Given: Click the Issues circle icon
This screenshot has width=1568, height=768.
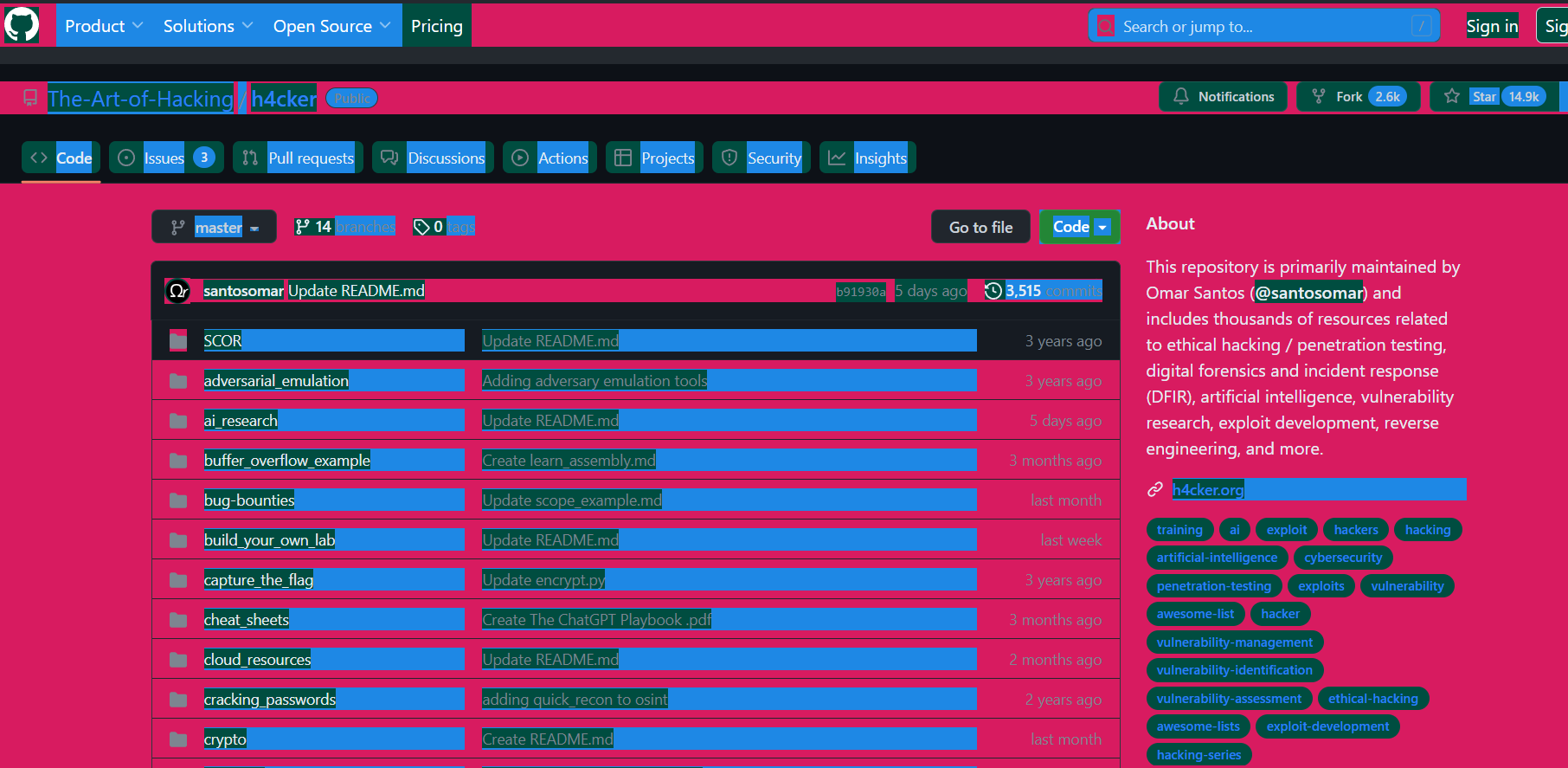Looking at the screenshot, I should tap(126, 158).
